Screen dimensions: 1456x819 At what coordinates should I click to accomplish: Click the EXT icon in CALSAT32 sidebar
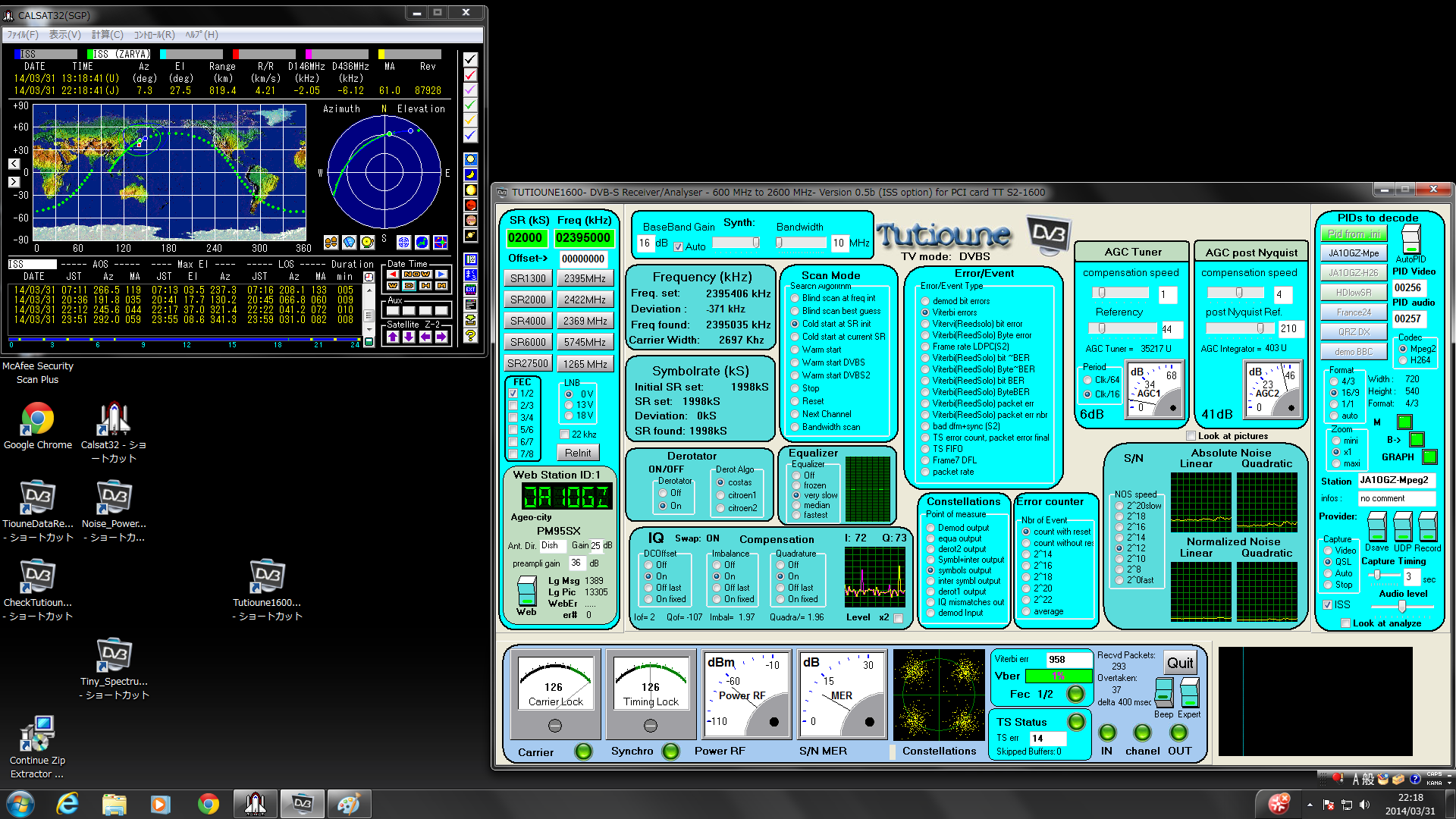(x=471, y=290)
